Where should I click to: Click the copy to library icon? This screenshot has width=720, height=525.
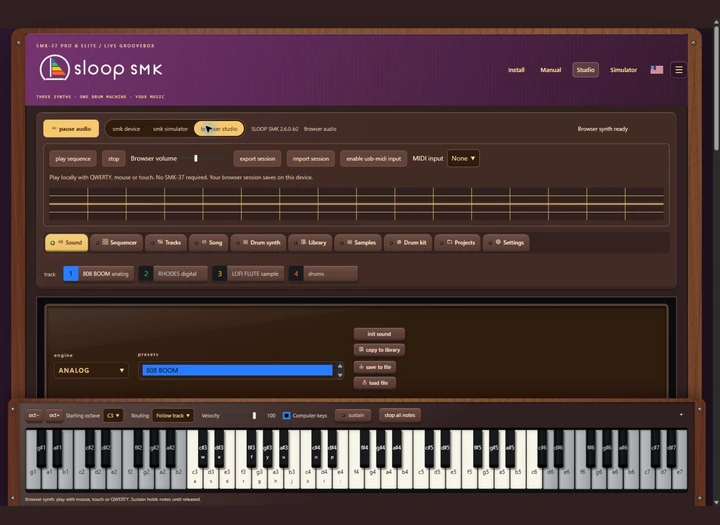point(361,349)
